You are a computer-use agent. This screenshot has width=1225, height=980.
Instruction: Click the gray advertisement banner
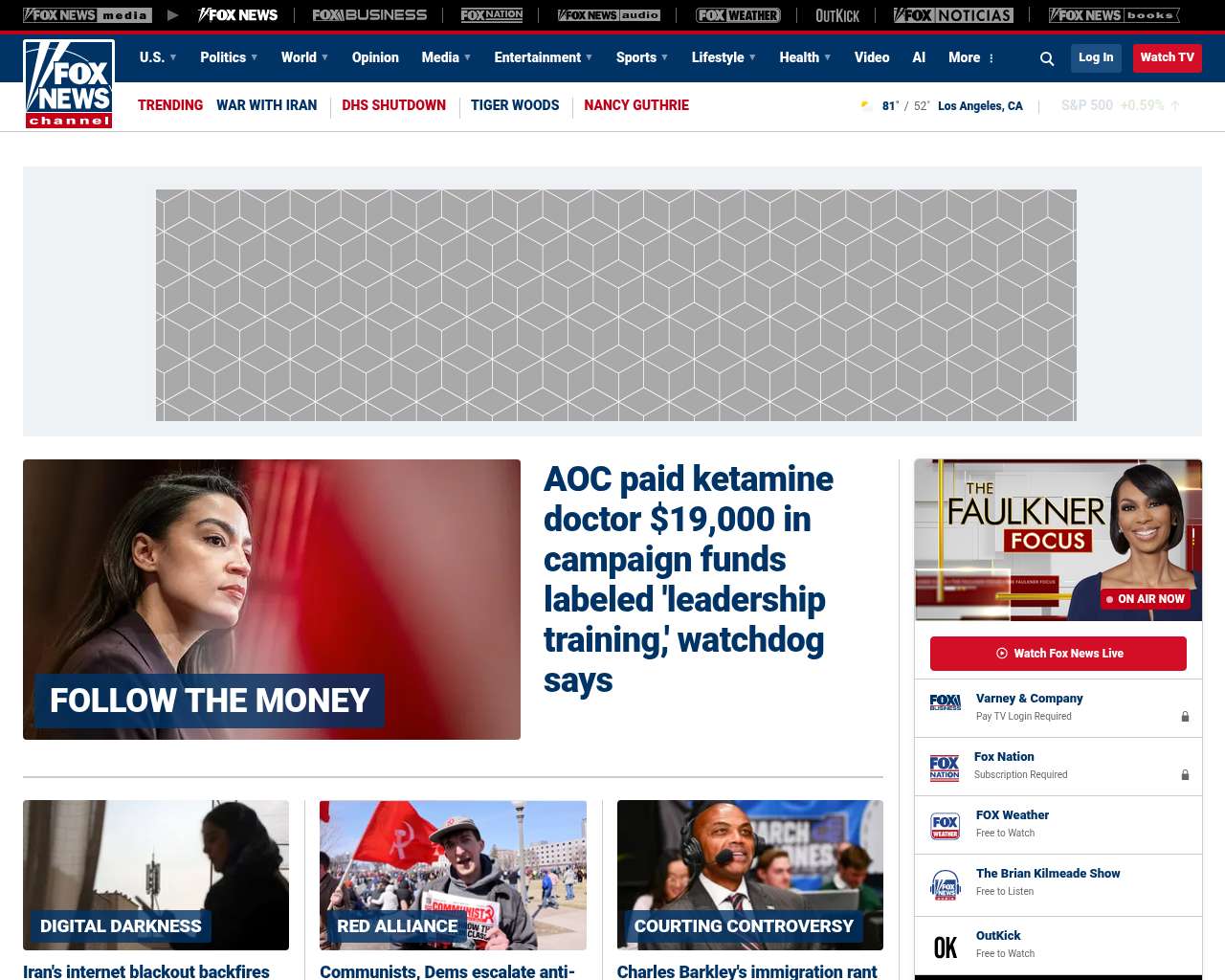point(616,305)
